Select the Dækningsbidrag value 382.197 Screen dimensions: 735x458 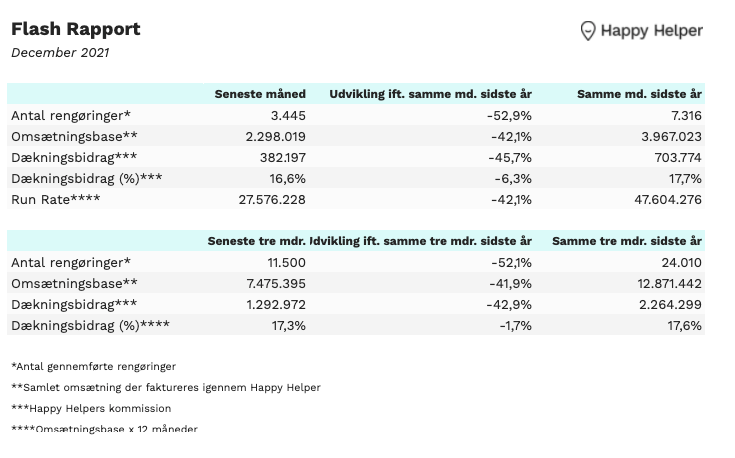[x=283, y=158]
